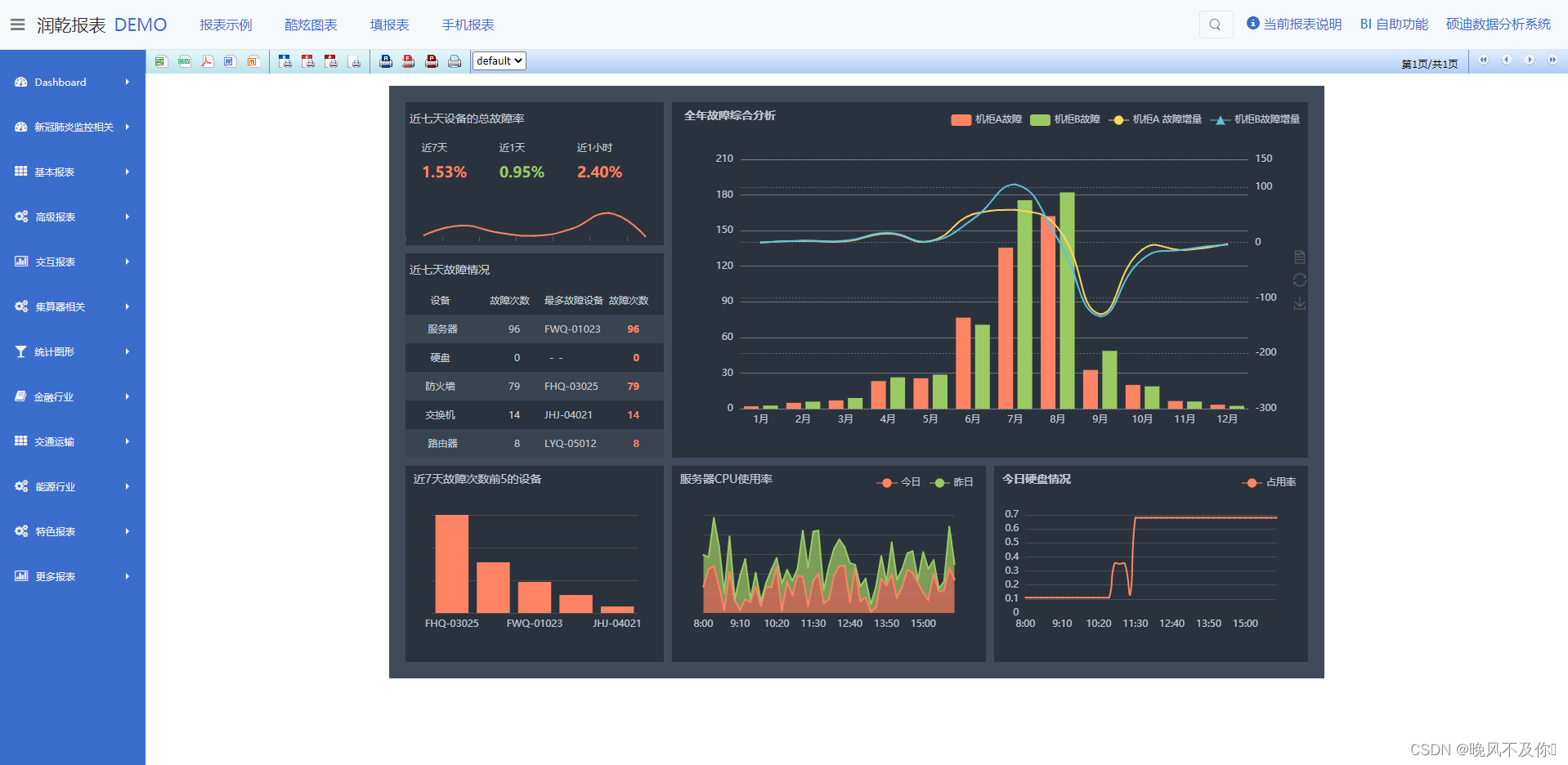Save annual fault chart as image
Screen dimensions: 1568x765
point(1300,303)
